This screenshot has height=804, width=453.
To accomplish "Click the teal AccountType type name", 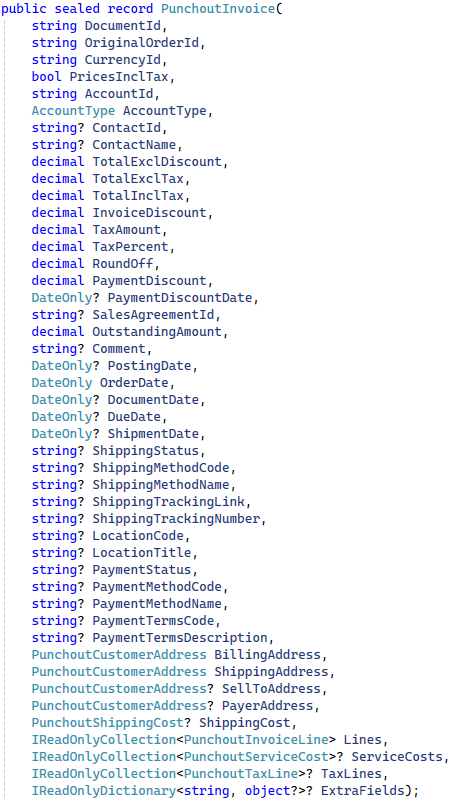I will coord(73,111).
